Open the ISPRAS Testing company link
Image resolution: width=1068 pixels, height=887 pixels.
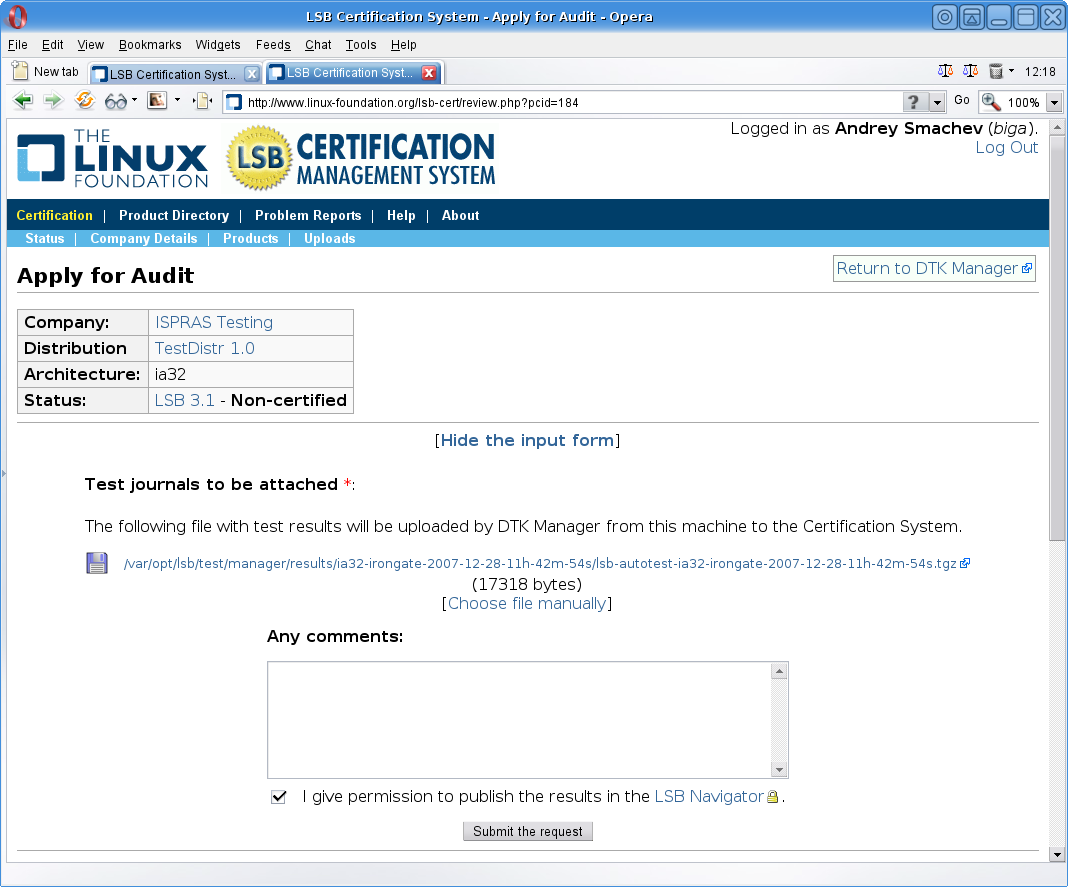214,322
